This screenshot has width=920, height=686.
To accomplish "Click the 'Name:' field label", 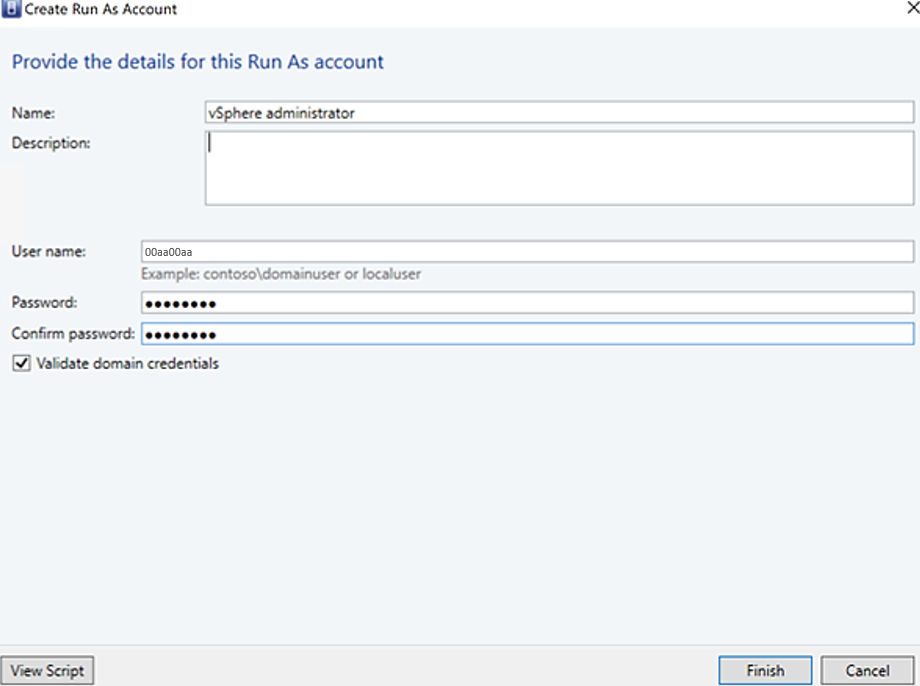I will (33, 113).
